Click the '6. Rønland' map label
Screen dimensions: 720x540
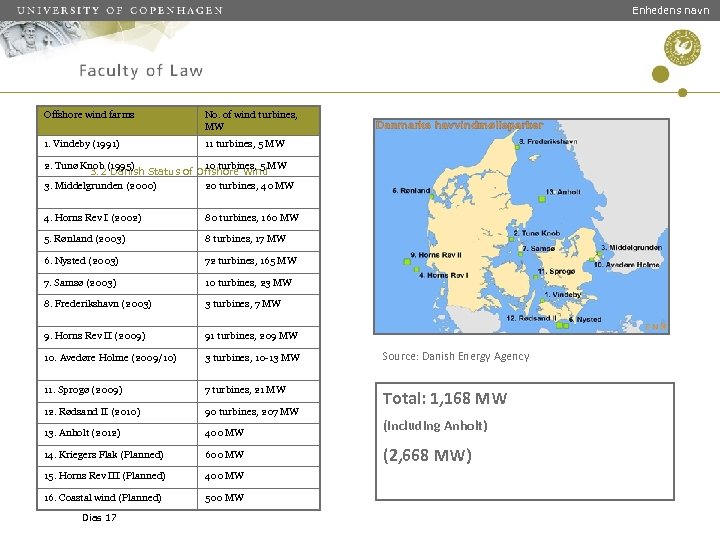point(411,191)
